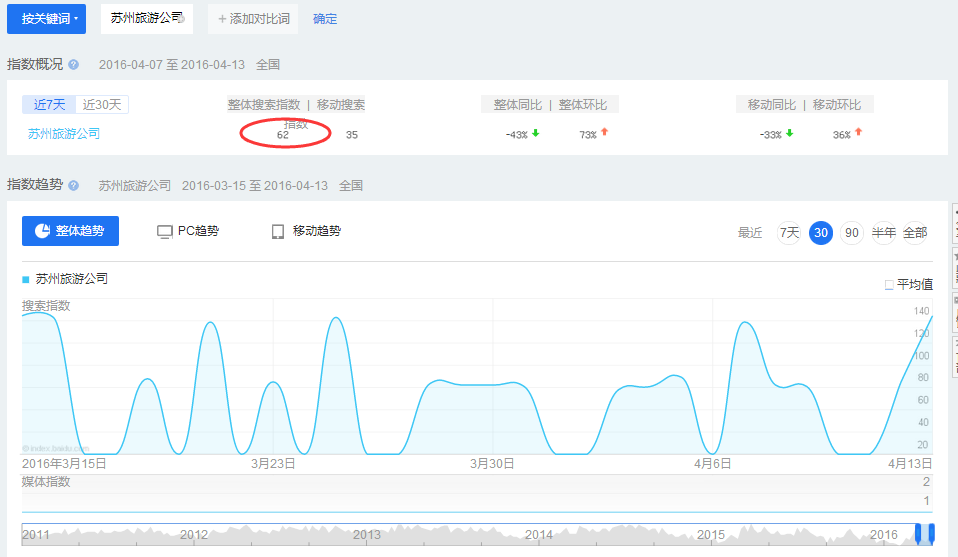Screen dimensions: 958x557
Task: Click the pie chart icon on 整体趋势
Action: point(42,231)
